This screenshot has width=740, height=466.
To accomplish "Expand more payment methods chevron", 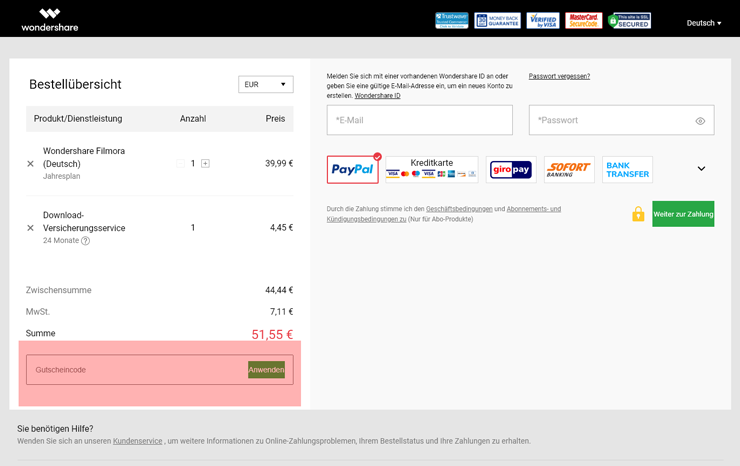I will tap(701, 169).
